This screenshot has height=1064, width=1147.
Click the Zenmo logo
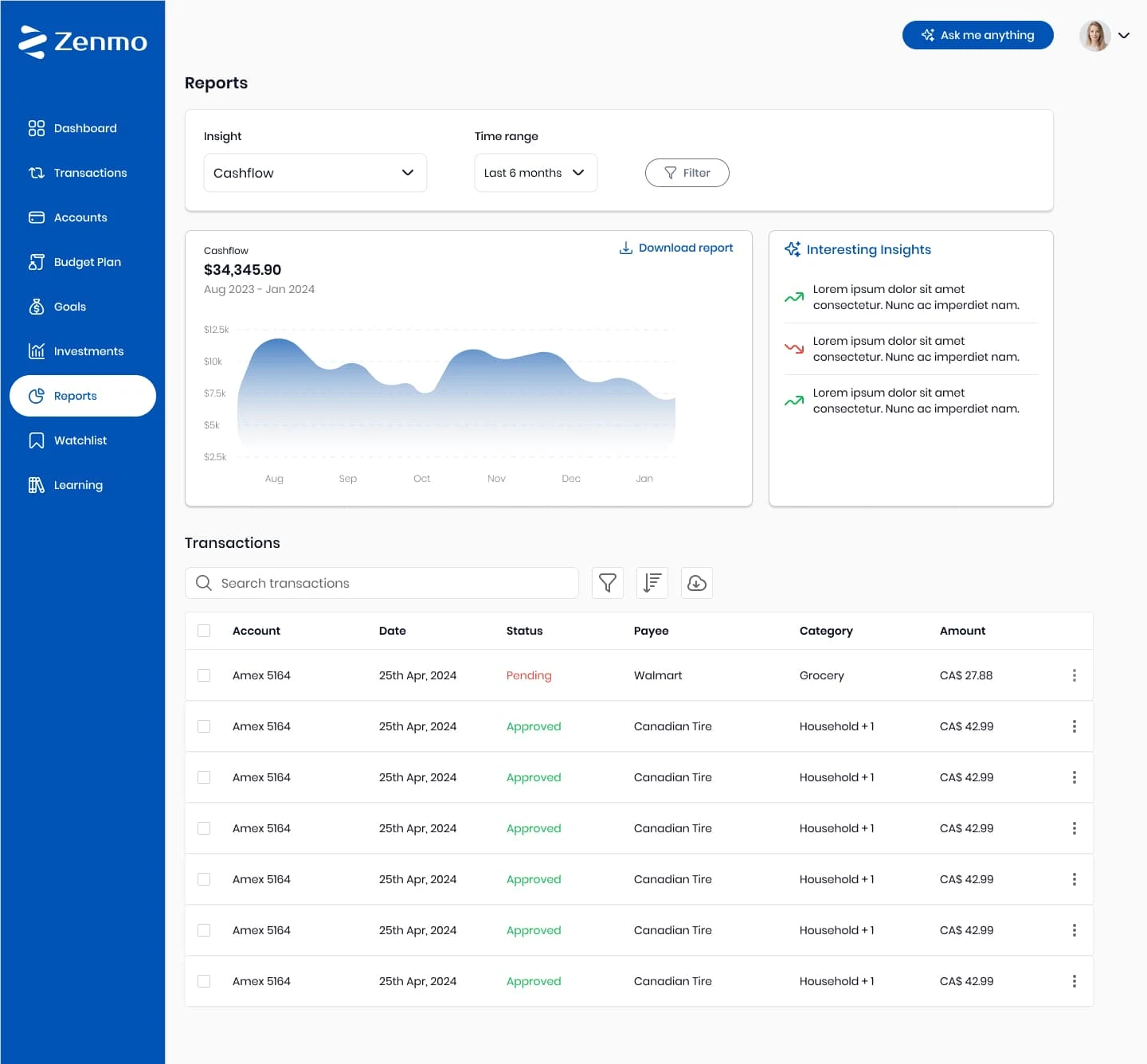pos(83,41)
